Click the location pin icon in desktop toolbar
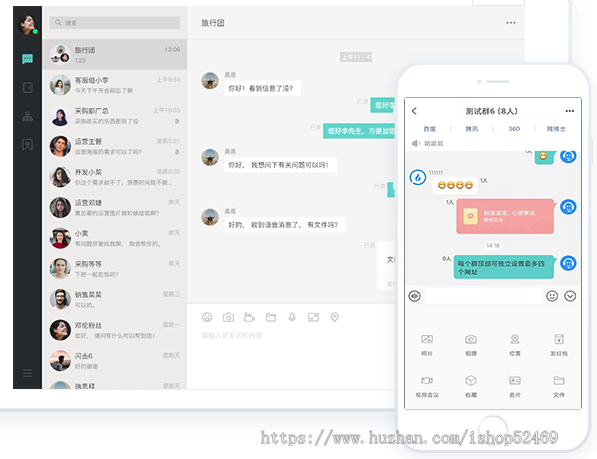Screen dimensions: 597x459 point(335,317)
